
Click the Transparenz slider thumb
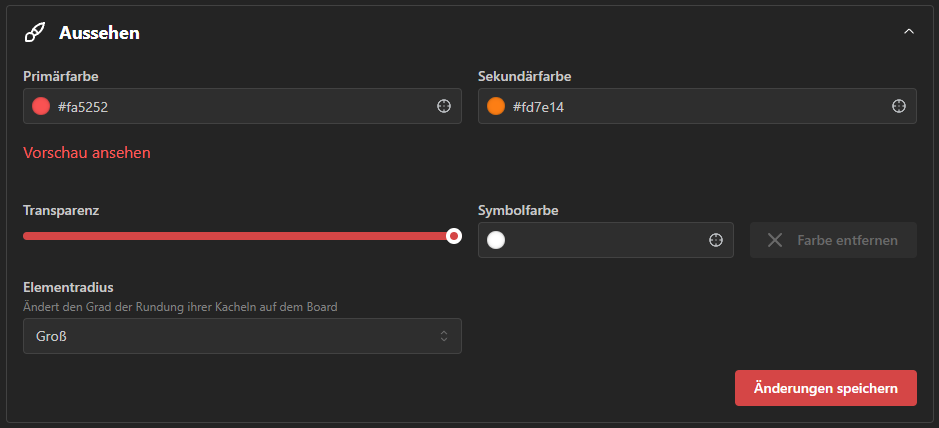pos(454,236)
